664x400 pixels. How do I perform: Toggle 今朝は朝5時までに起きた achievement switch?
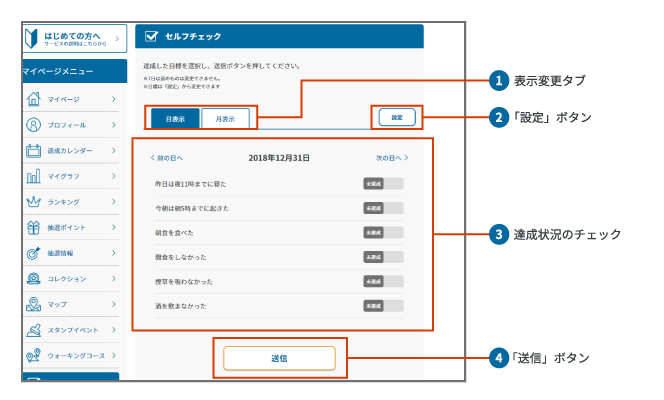click(383, 208)
